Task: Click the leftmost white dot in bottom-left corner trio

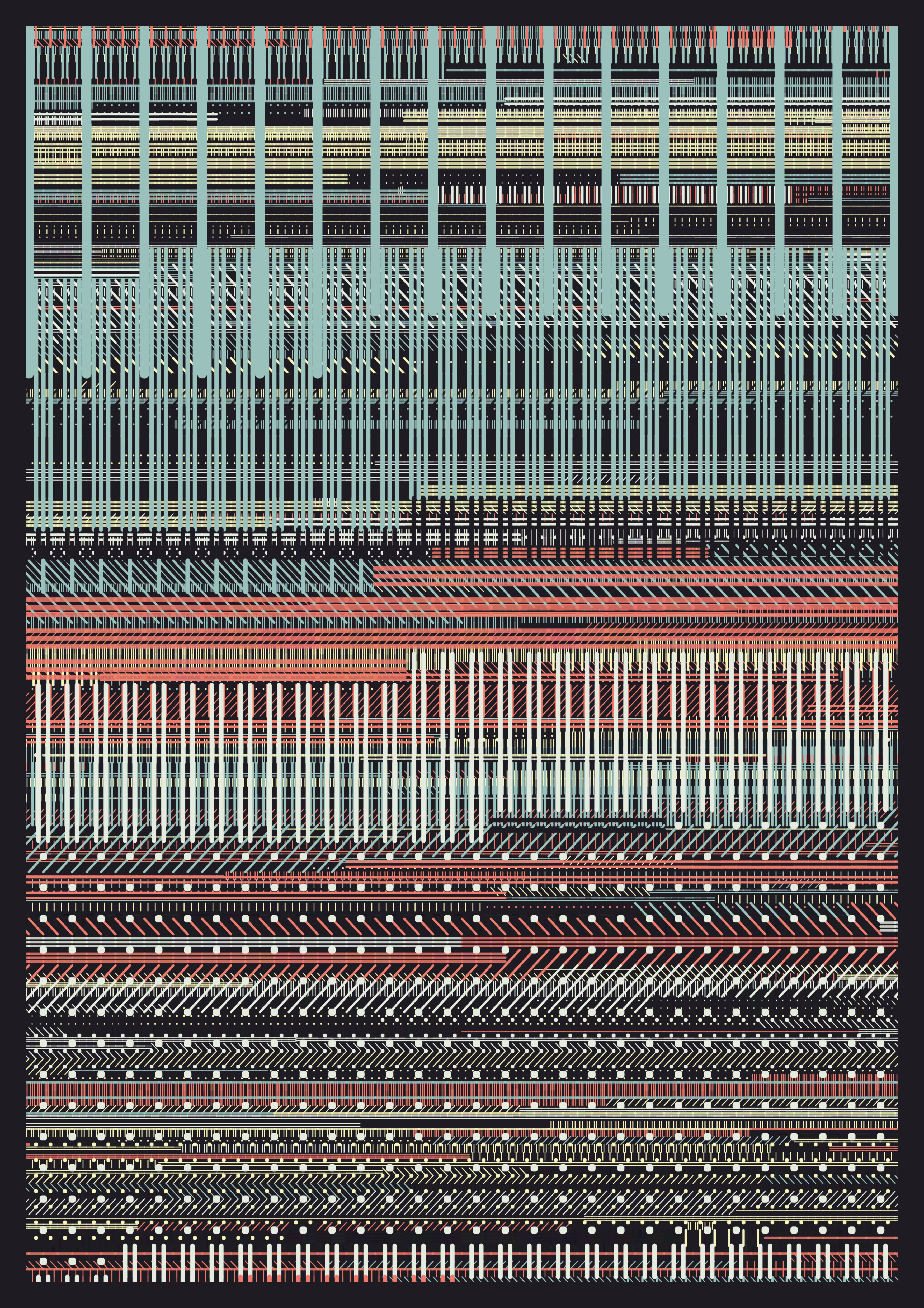Action: click(x=43, y=1261)
